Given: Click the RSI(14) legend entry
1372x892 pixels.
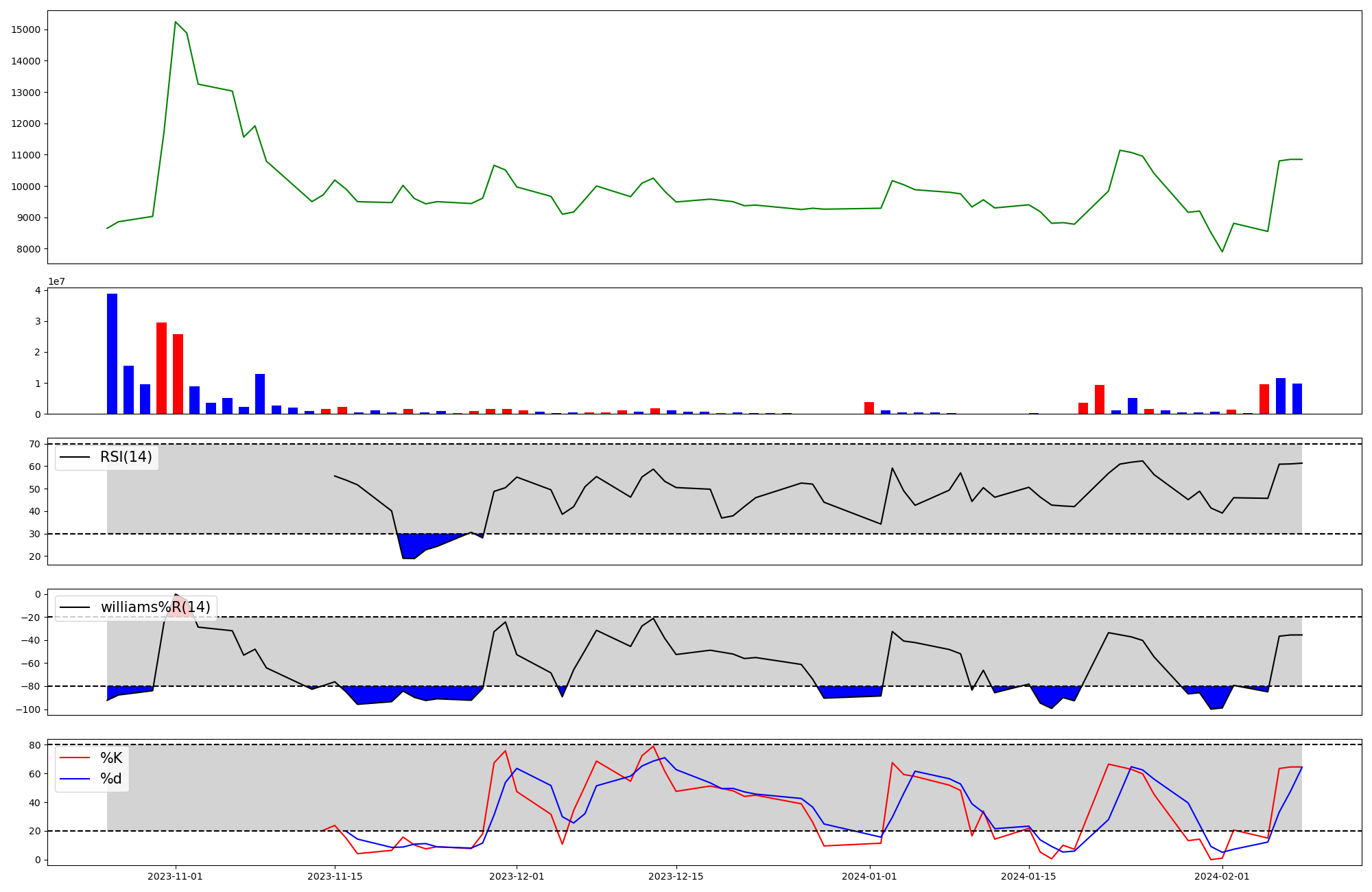Looking at the screenshot, I should pyautogui.click(x=126, y=457).
